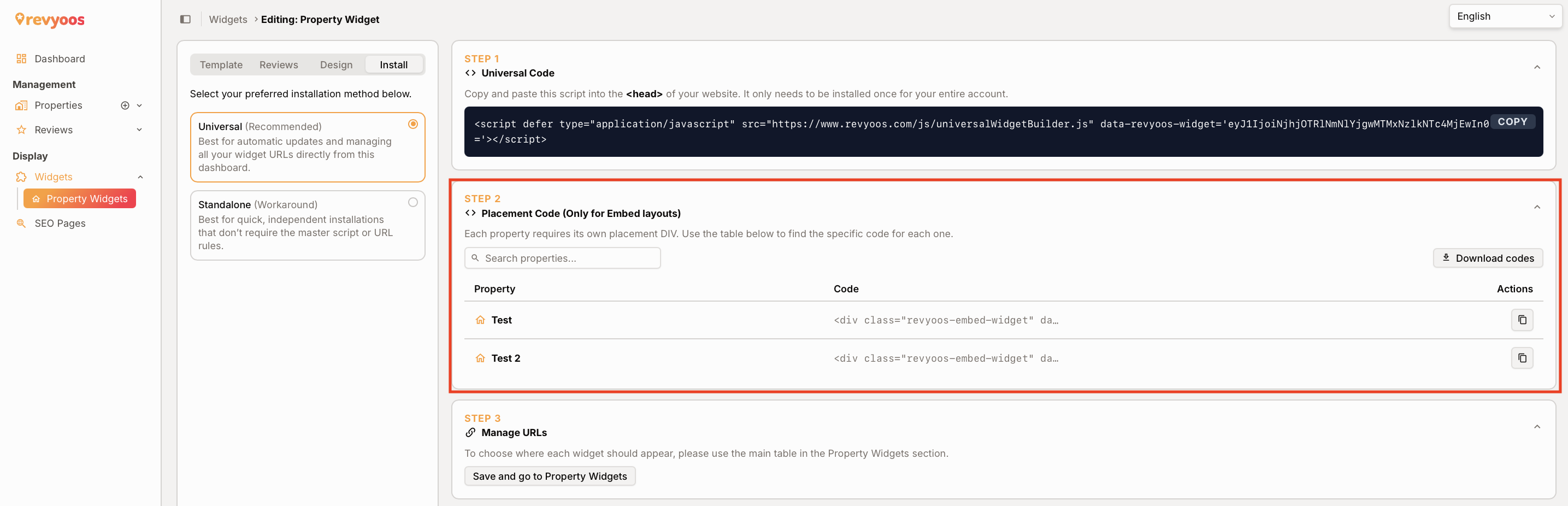Expand the Reviews submenu chevron

click(x=139, y=130)
